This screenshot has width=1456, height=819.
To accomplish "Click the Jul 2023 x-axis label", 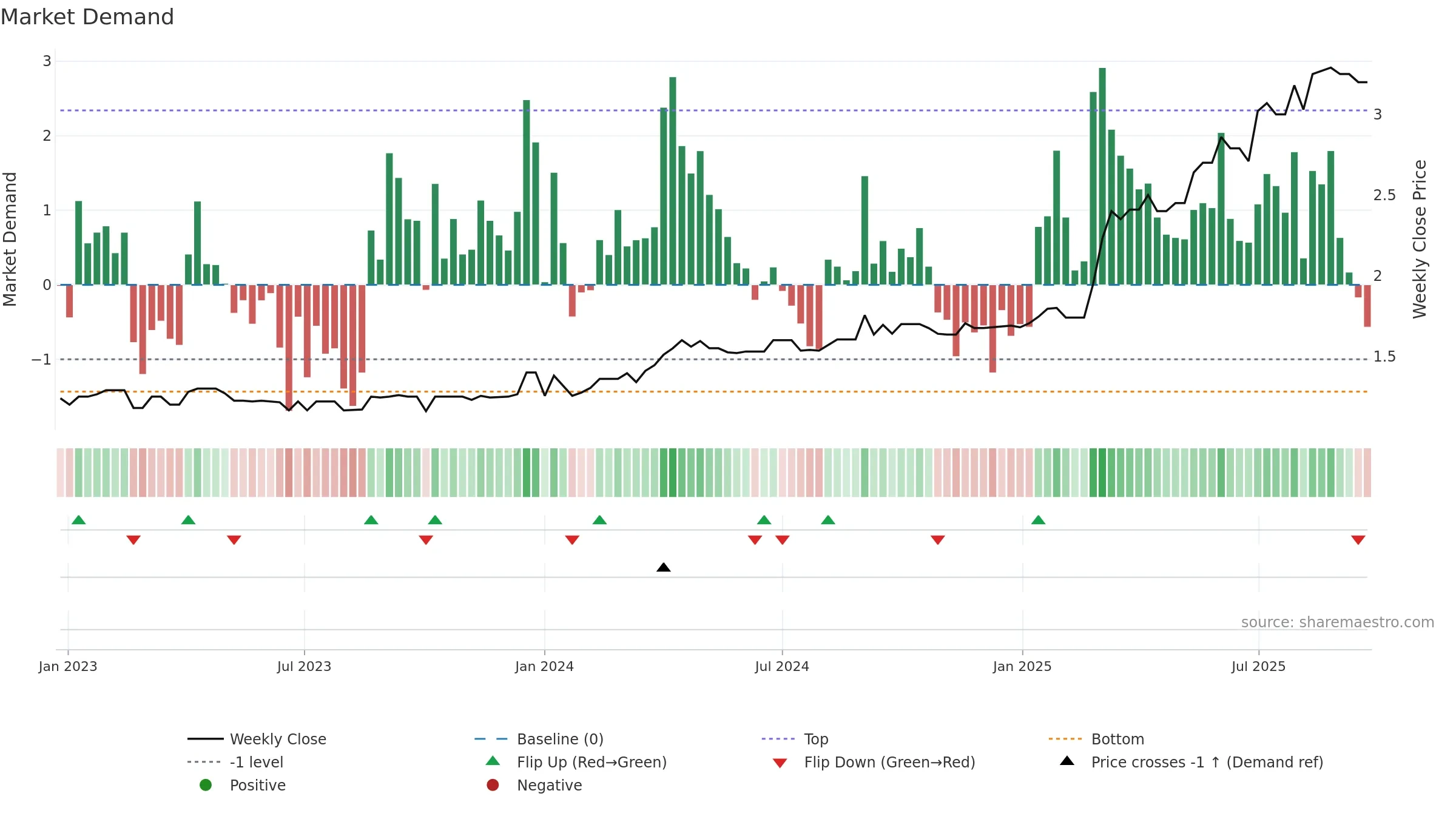I will [x=304, y=666].
